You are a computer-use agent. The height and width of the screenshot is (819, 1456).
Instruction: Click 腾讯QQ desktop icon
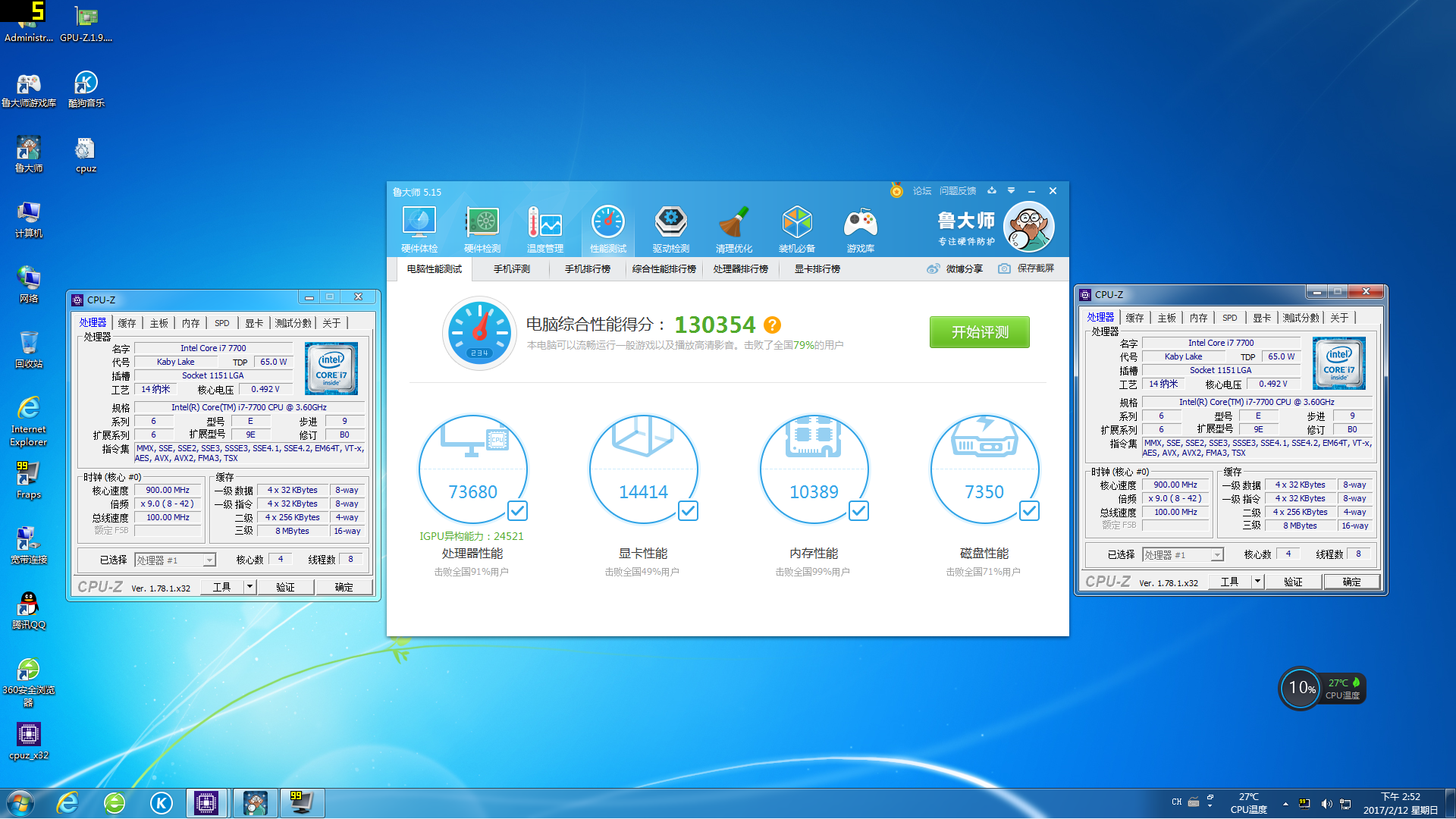click(29, 610)
